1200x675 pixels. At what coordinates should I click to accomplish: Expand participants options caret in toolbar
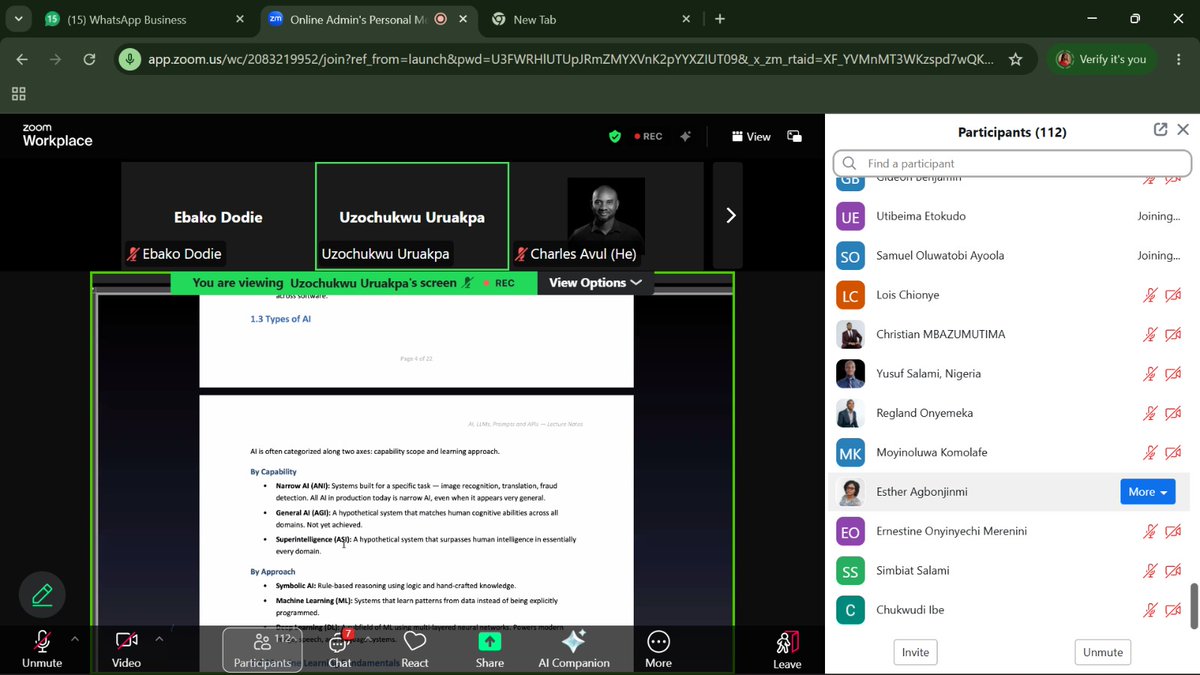coord(296,638)
